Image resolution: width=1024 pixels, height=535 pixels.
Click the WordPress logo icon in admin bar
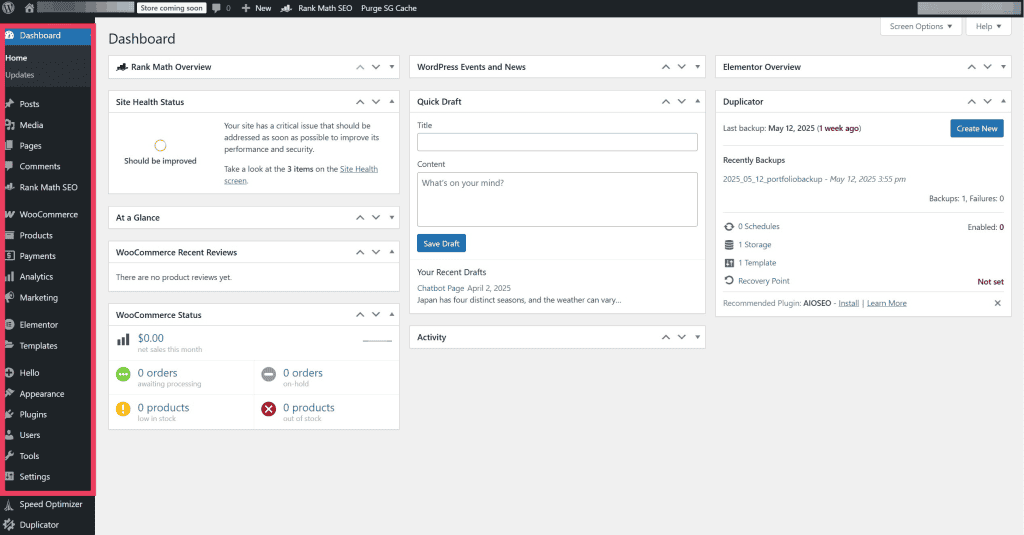pos(8,8)
